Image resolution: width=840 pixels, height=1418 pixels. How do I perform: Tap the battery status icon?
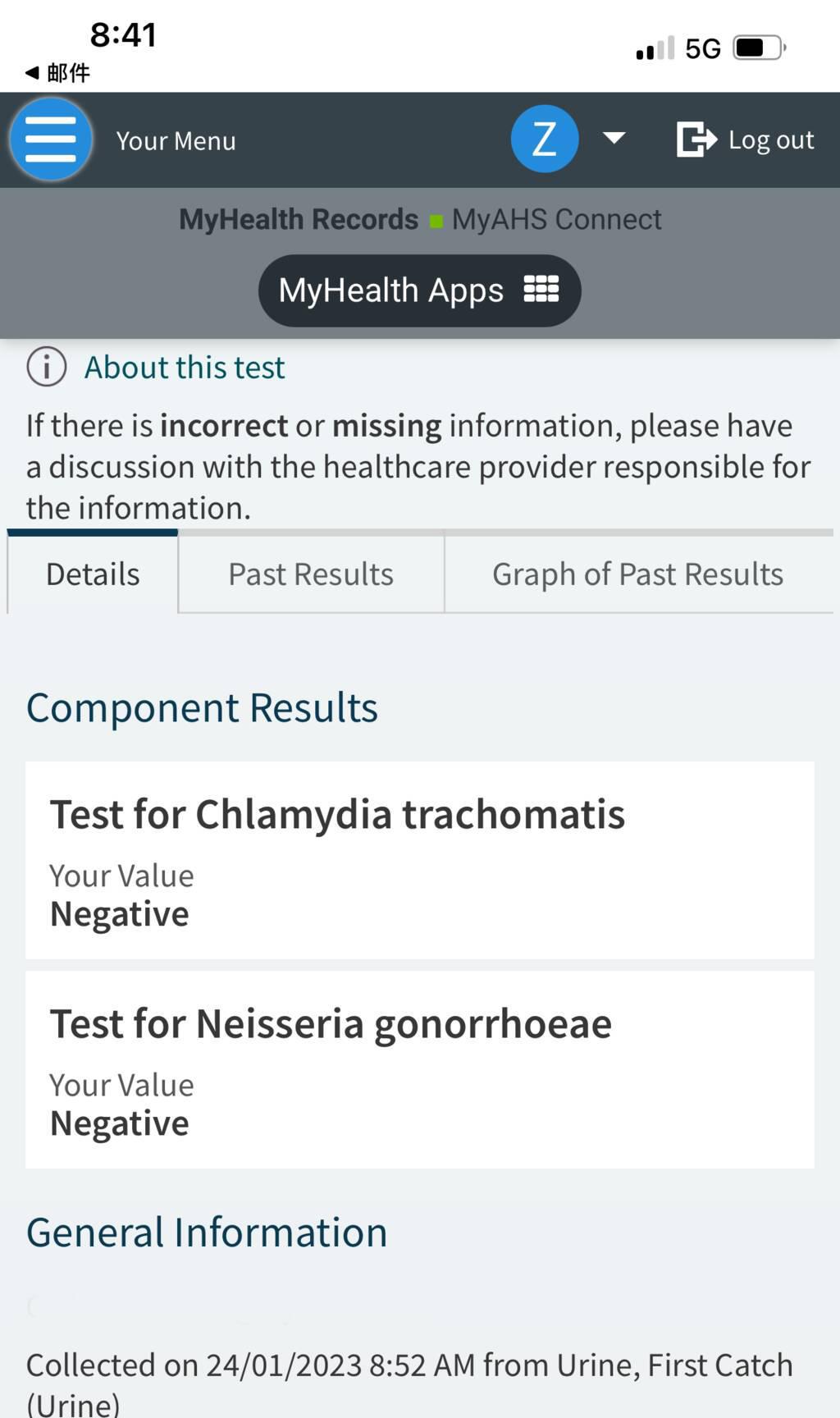click(760, 48)
